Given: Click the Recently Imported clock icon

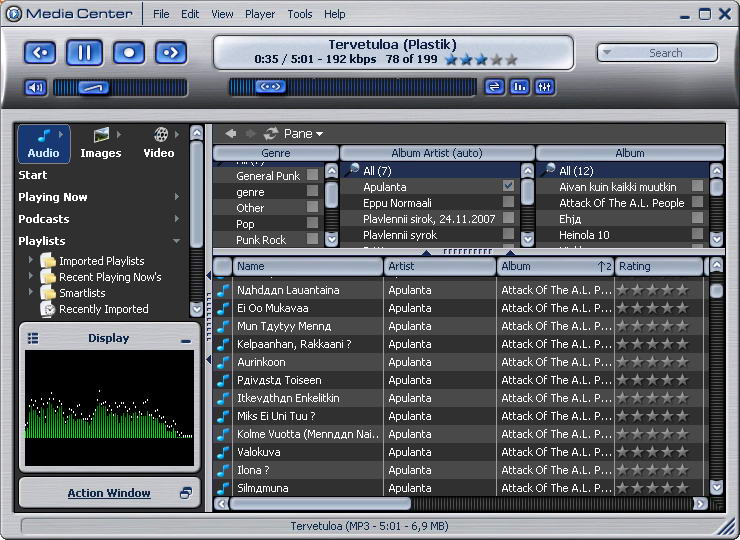Looking at the screenshot, I should click(x=48, y=309).
